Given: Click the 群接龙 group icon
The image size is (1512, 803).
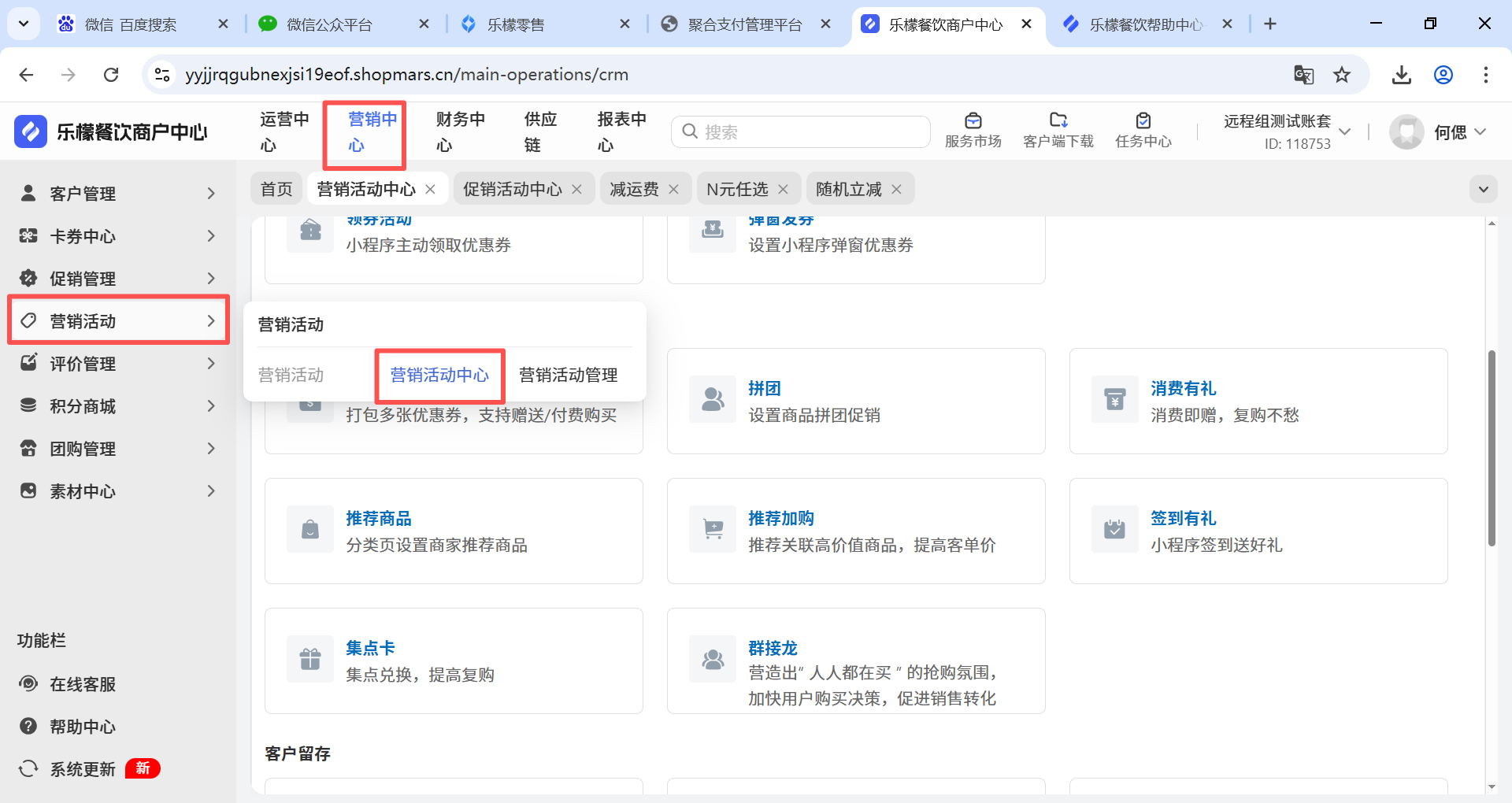Looking at the screenshot, I should [713, 660].
